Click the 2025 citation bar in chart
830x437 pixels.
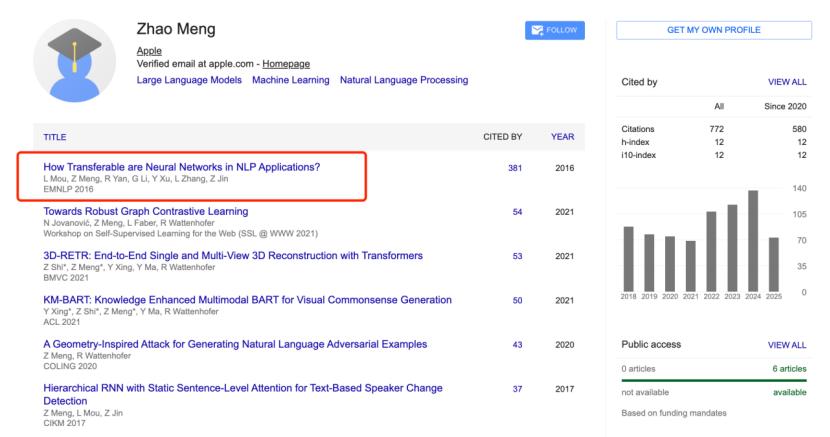(773, 265)
